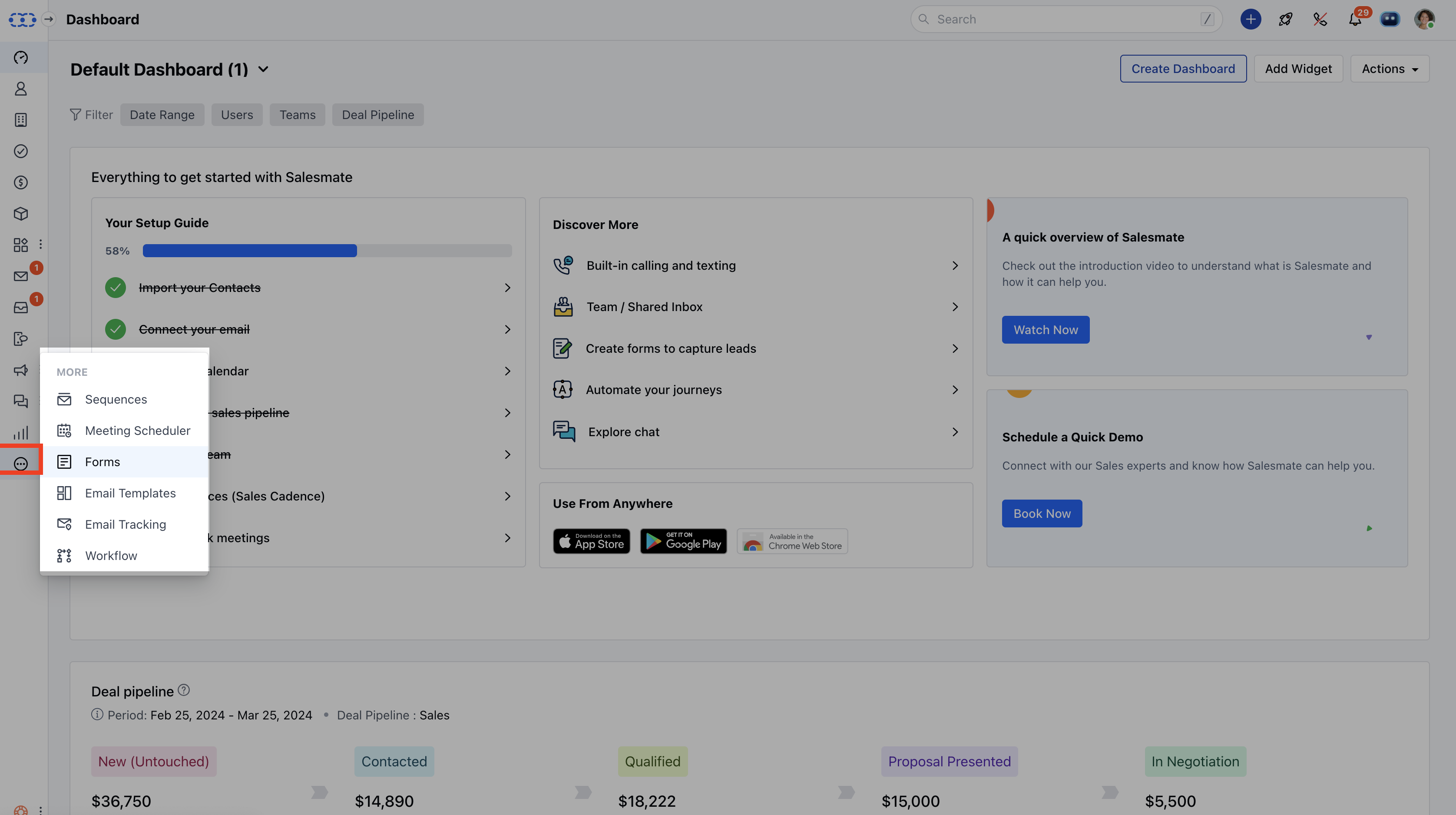Click Add Widget button

(x=1298, y=69)
